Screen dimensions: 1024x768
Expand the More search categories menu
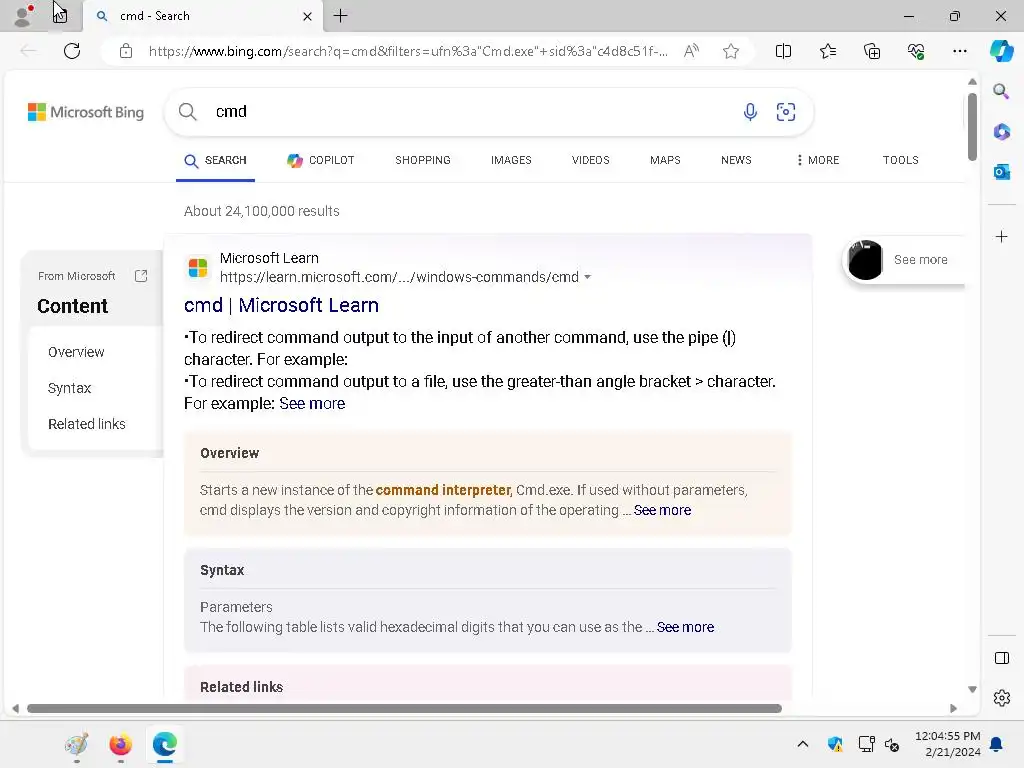(x=818, y=160)
